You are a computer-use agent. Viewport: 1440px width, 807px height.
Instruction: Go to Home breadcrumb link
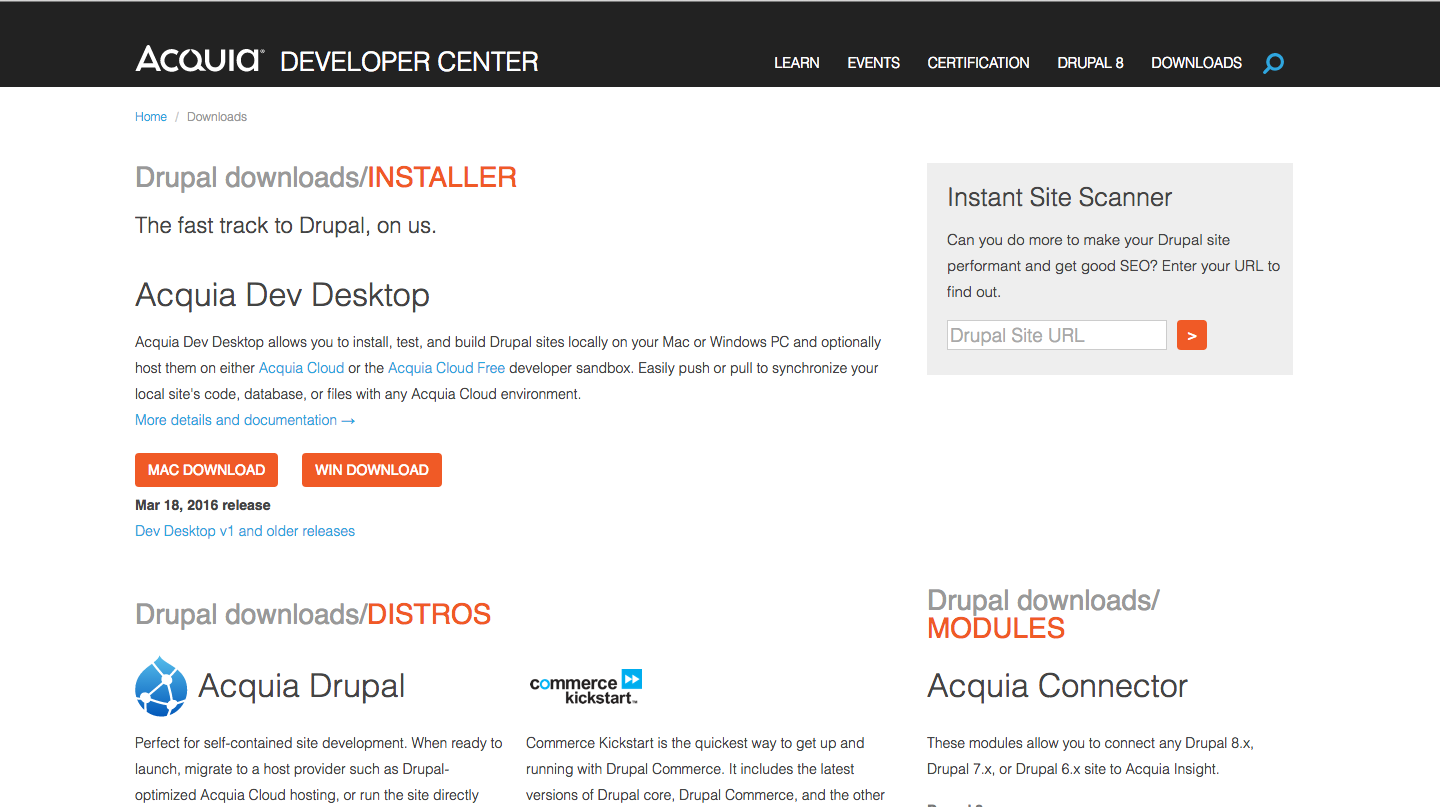coord(151,117)
